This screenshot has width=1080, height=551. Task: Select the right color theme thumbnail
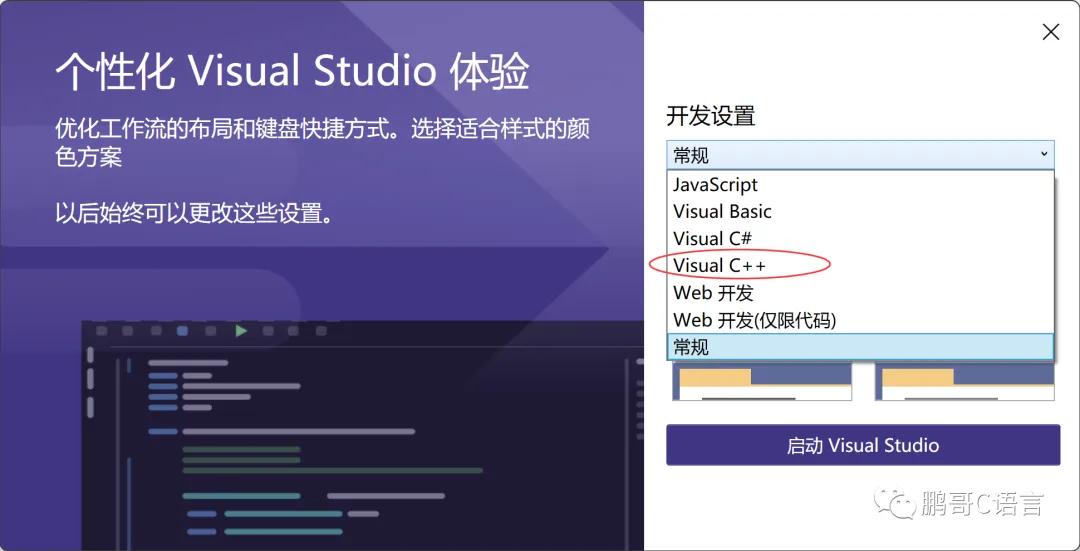tap(964, 382)
